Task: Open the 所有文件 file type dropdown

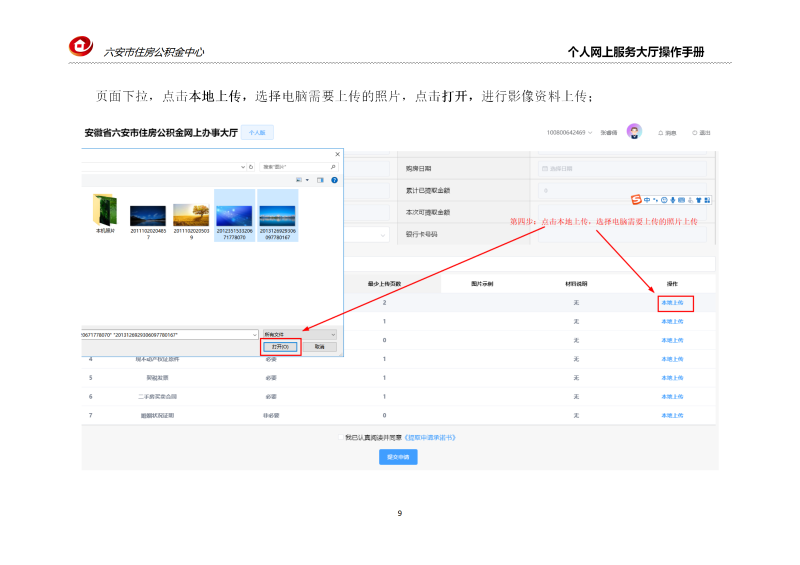Action: [299, 334]
